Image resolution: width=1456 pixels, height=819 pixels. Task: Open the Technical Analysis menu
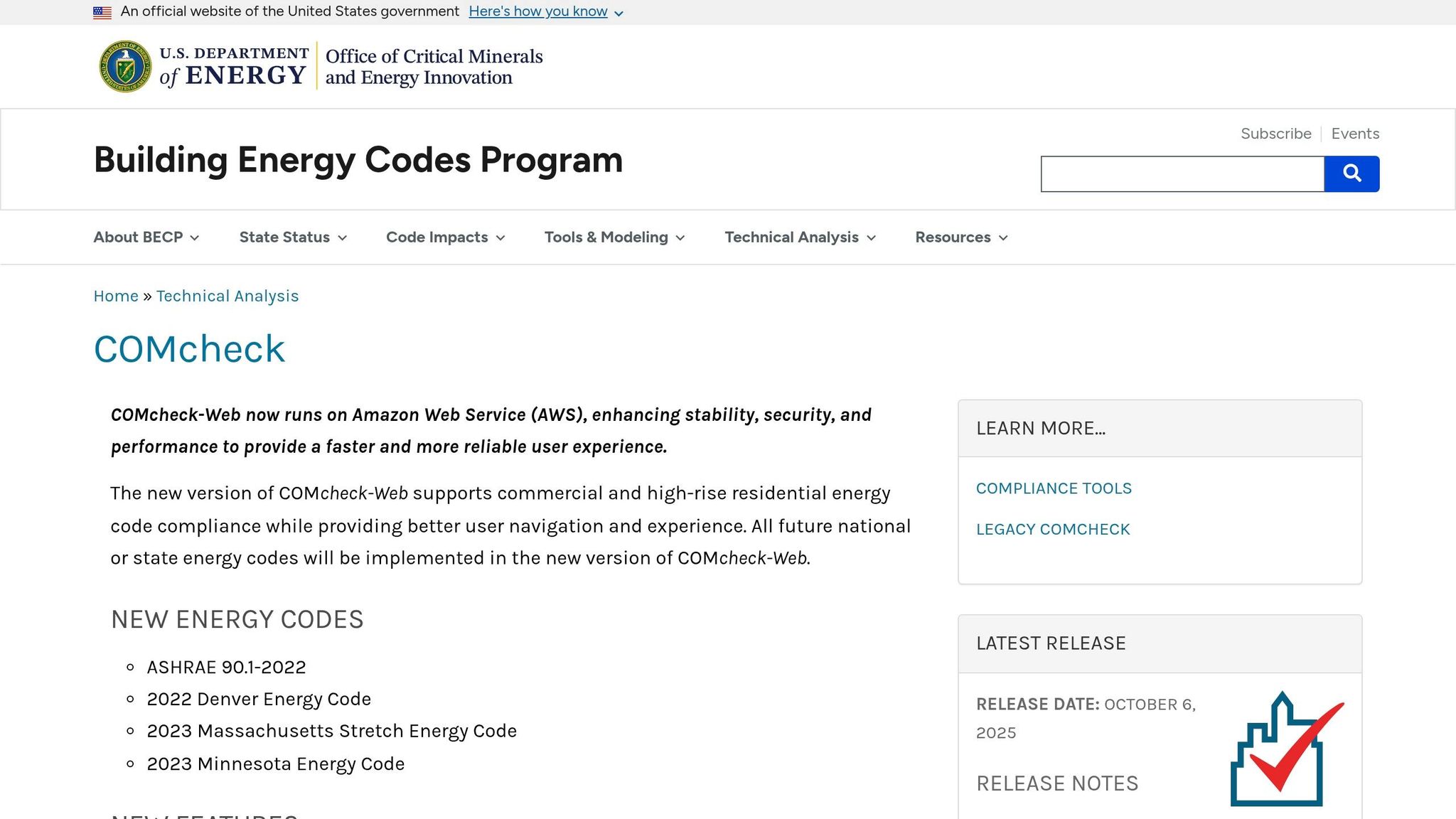pos(800,237)
